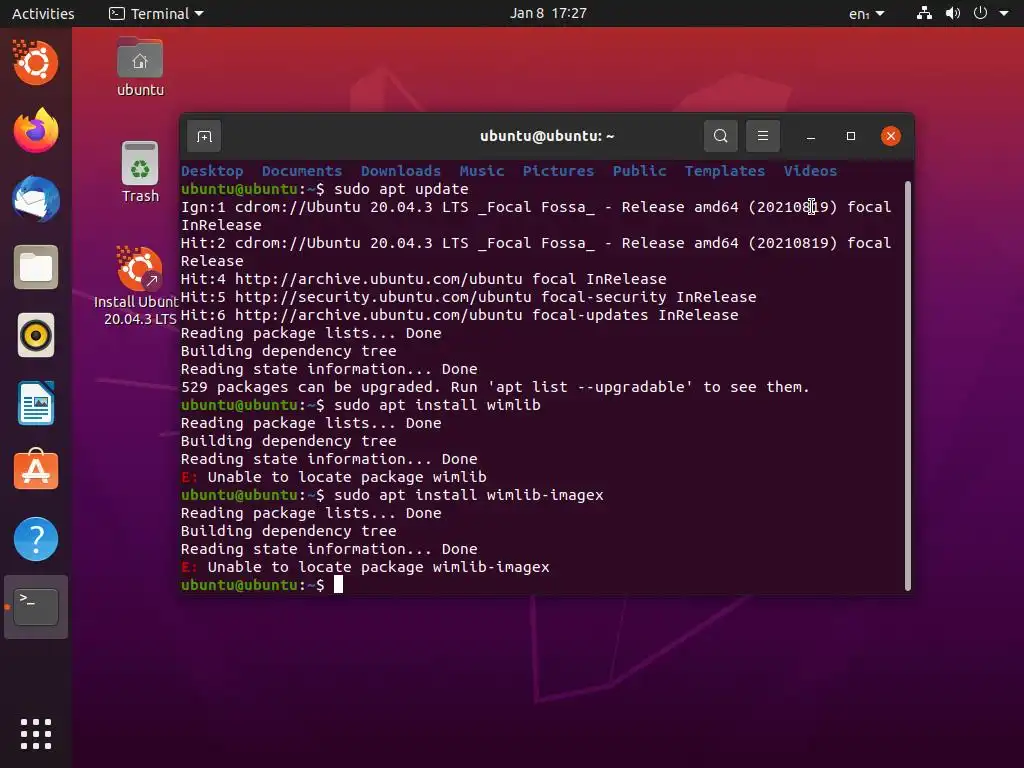Viewport: 1024px width, 768px height.
Task: Open Ubuntu Software store
Action: coord(35,471)
